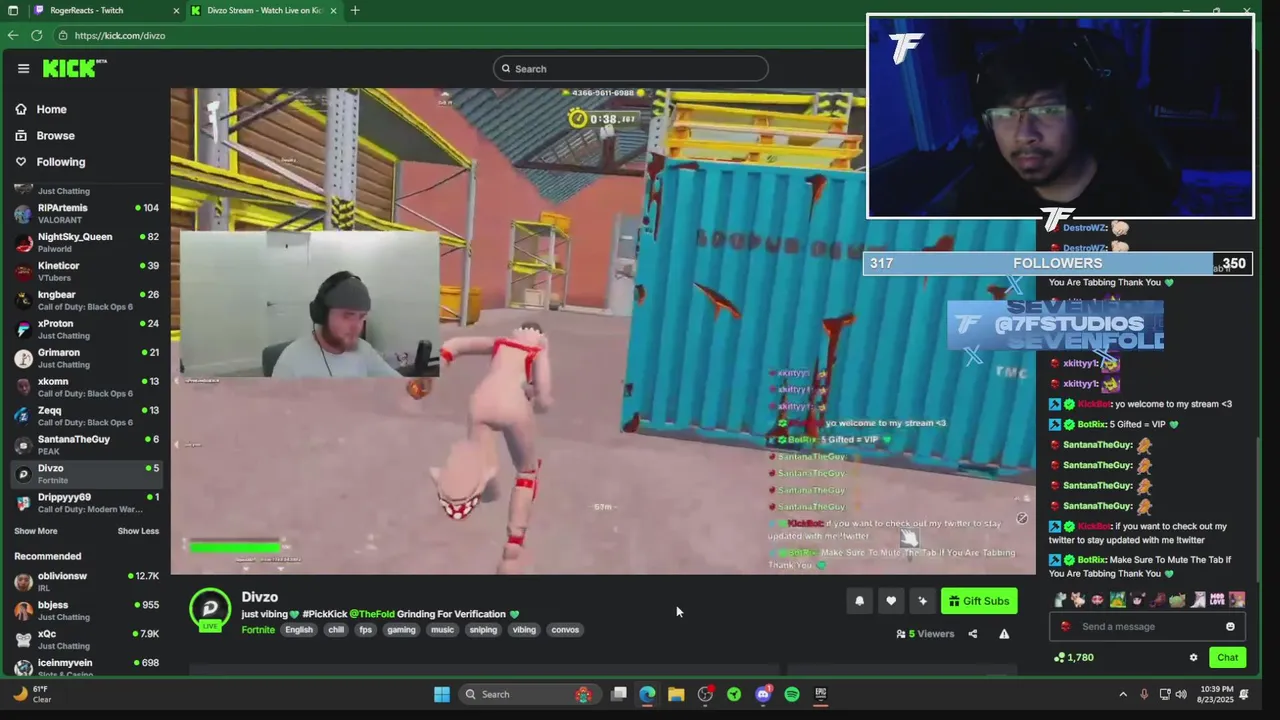1280x720 pixels.
Task: Open Spotify from the taskbar
Action: [792, 694]
